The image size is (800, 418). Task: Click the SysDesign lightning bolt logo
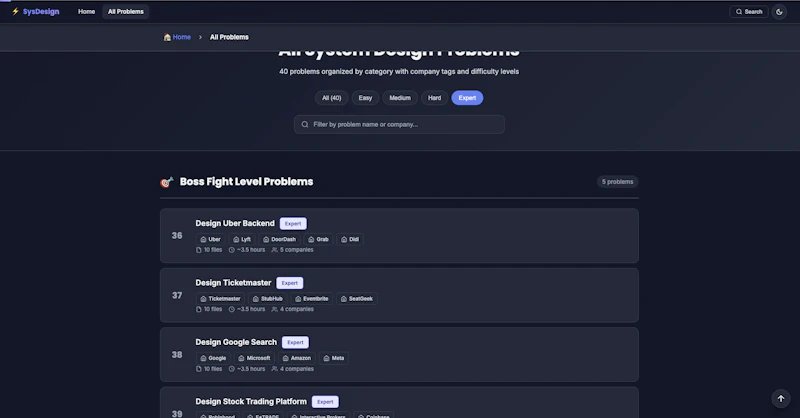(x=15, y=11)
